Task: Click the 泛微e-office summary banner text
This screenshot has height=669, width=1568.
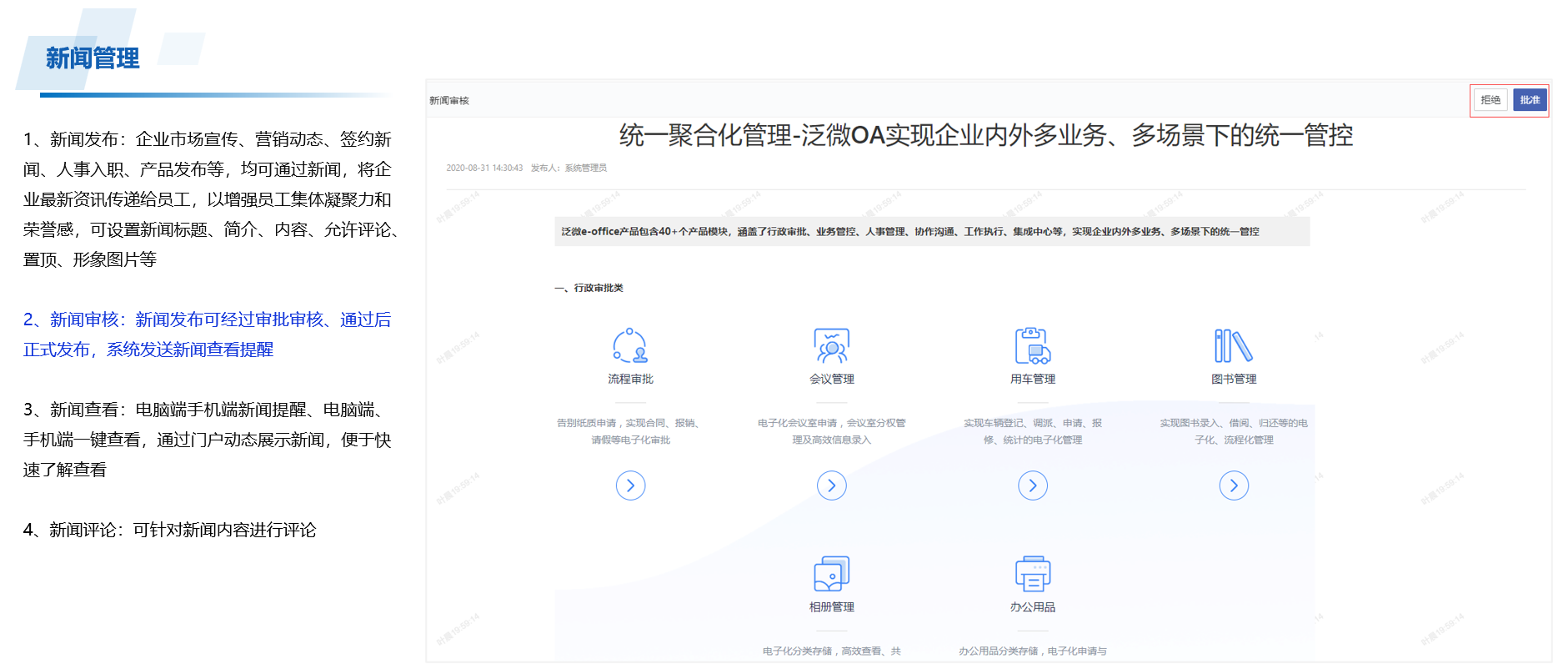Action: pyautogui.click(x=909, y=232)
